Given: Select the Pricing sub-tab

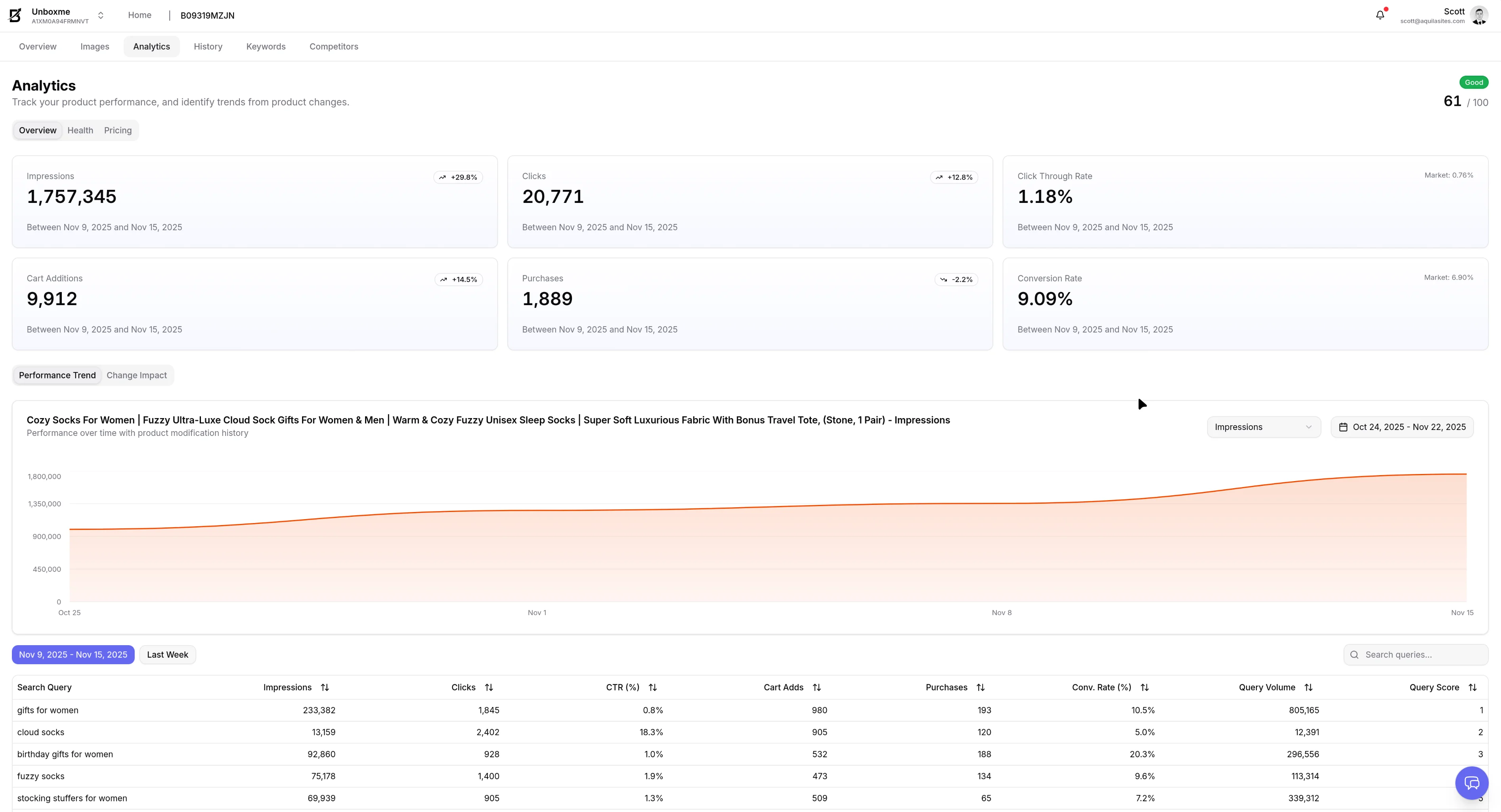Looking at the screenshot, I should click(118, 130).
